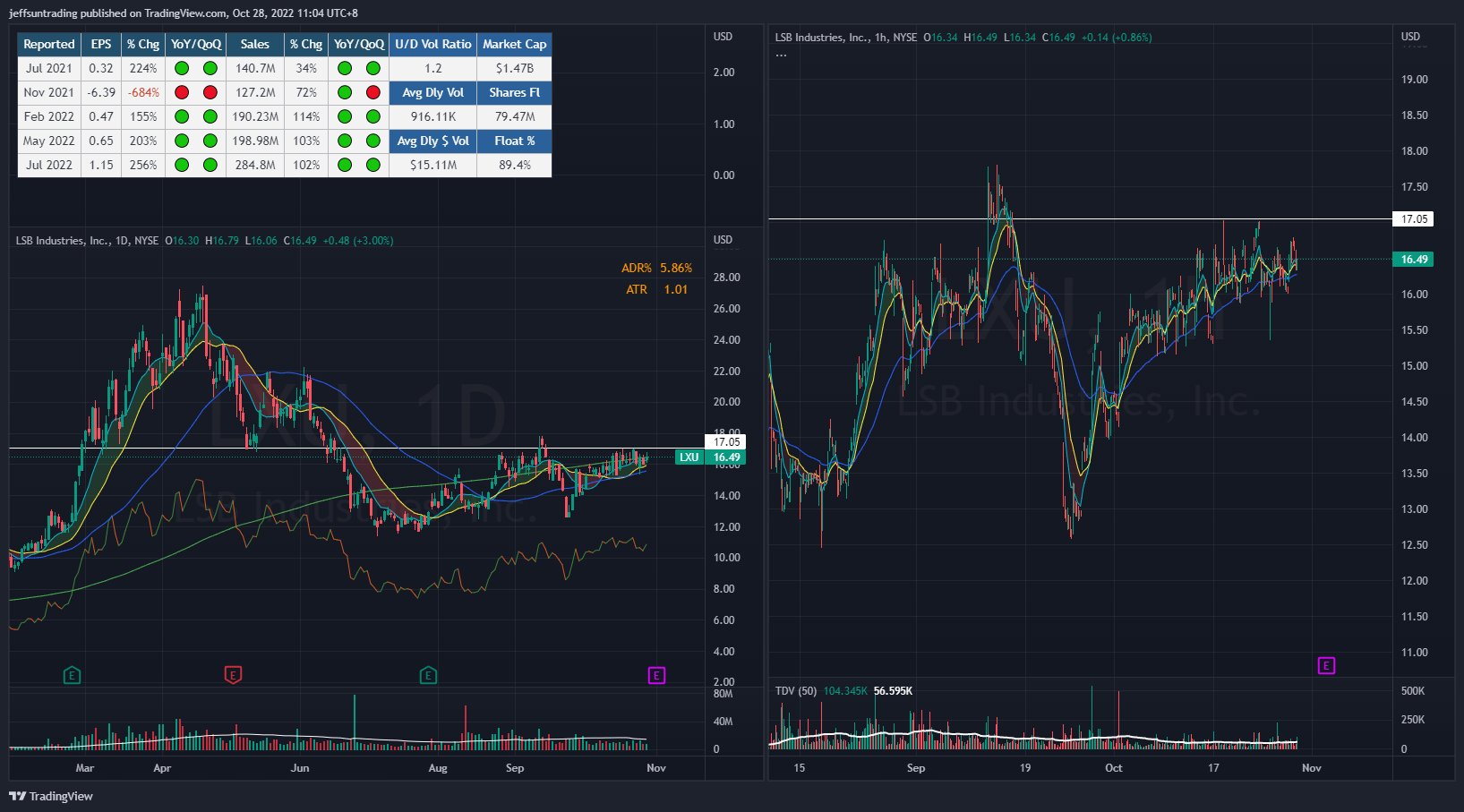
Task: Click the 89.4% float value
Action: point(515,165)
